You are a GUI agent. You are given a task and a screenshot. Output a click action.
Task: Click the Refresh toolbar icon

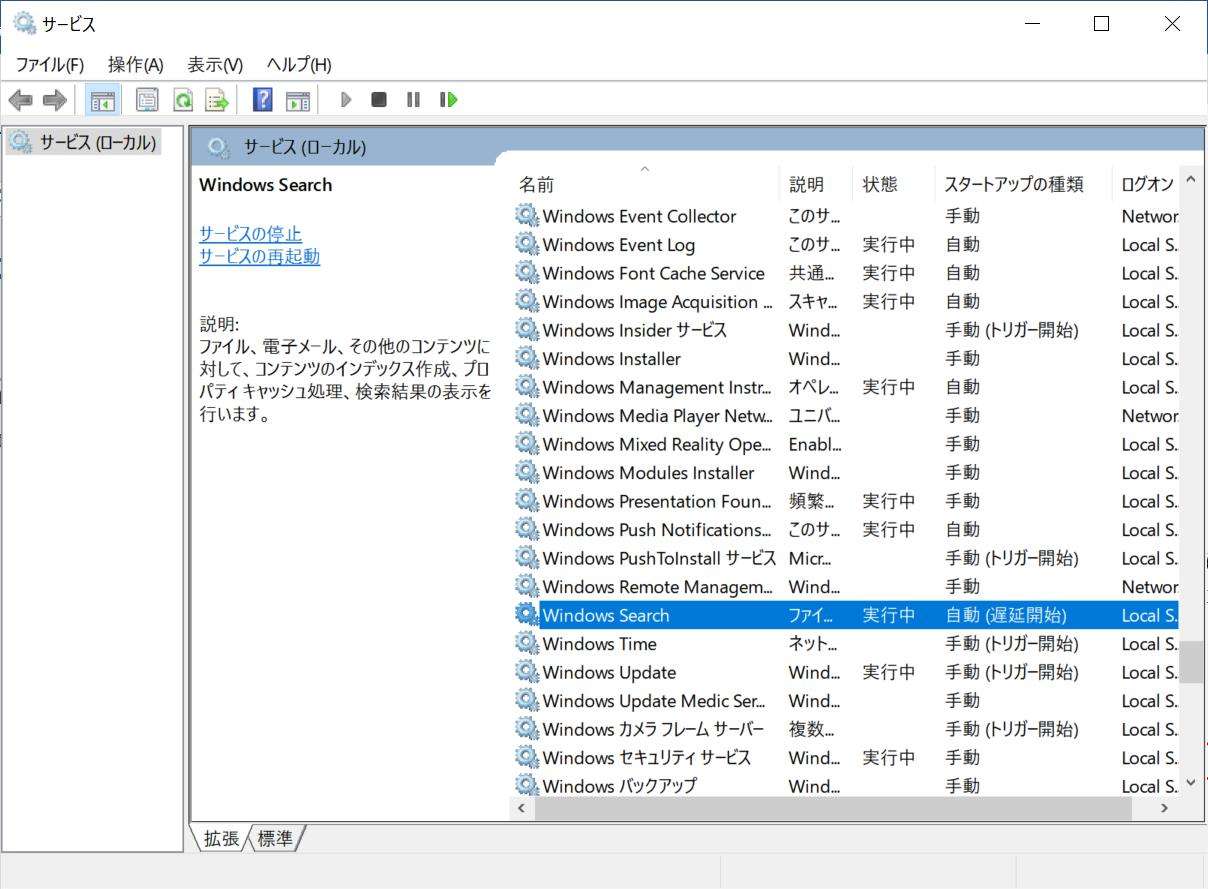tap(182, 100)
